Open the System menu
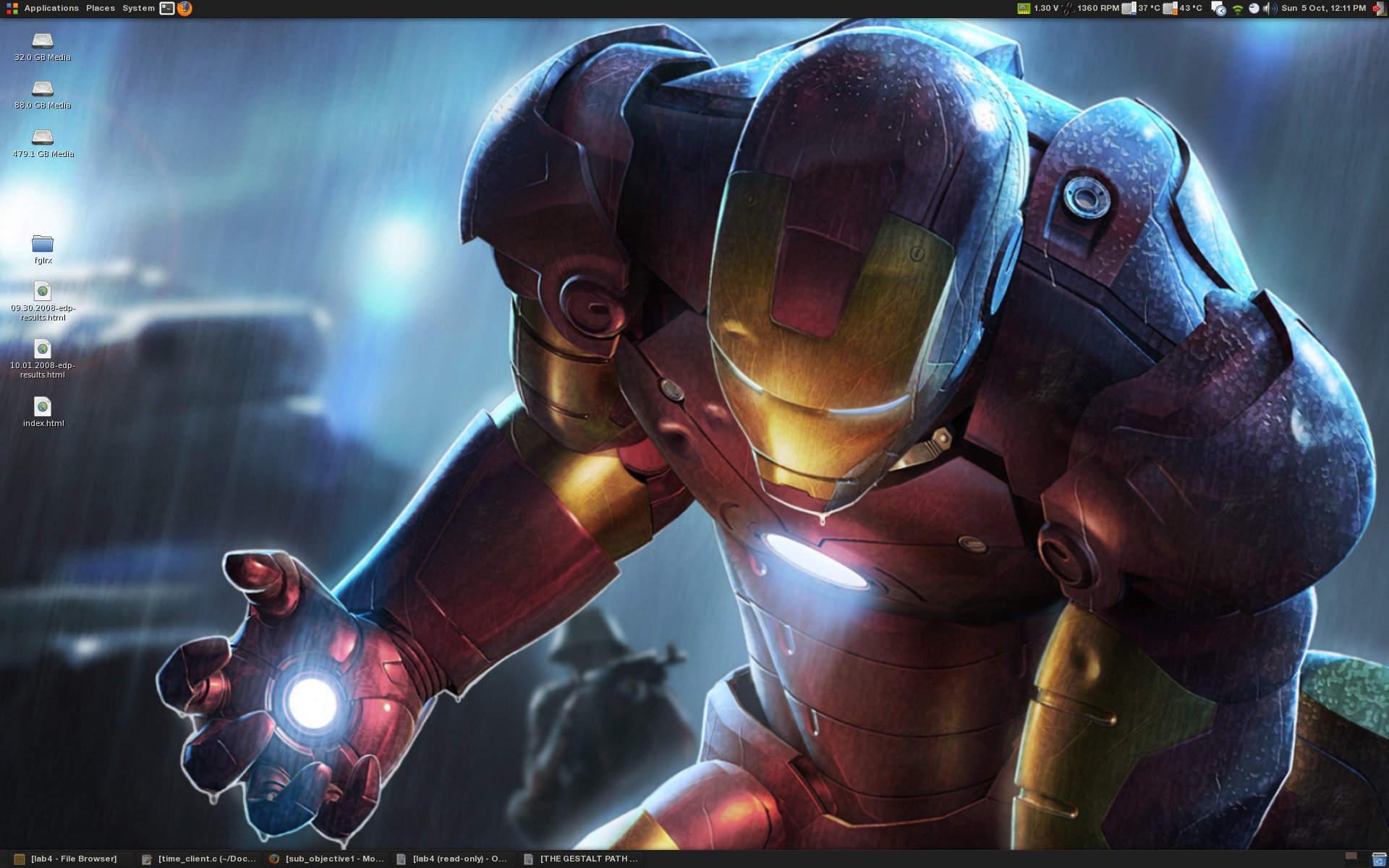 coord(138,9)
